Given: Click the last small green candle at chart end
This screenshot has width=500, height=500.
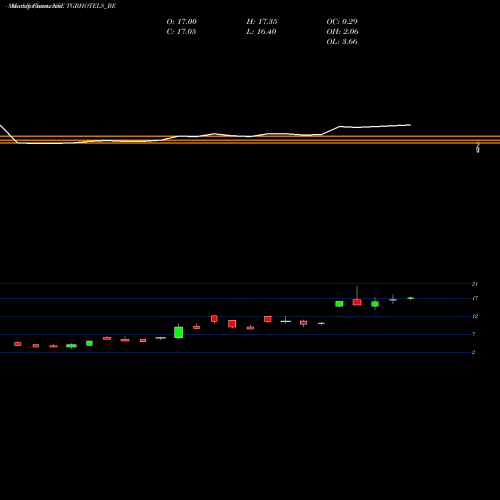Looking at the screenshot, I should click(x=411, y=298).
